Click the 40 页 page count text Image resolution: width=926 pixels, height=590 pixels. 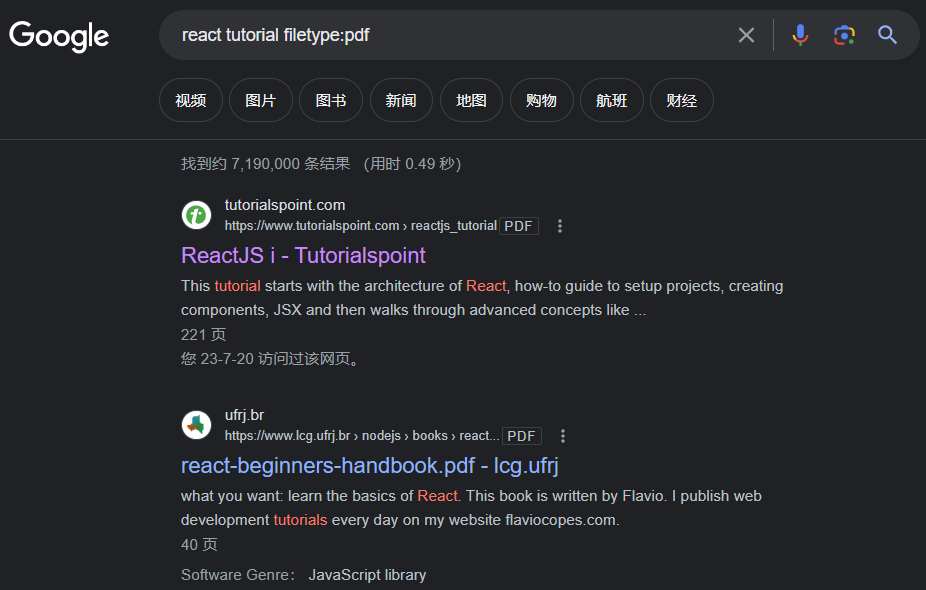coord(199,545)
